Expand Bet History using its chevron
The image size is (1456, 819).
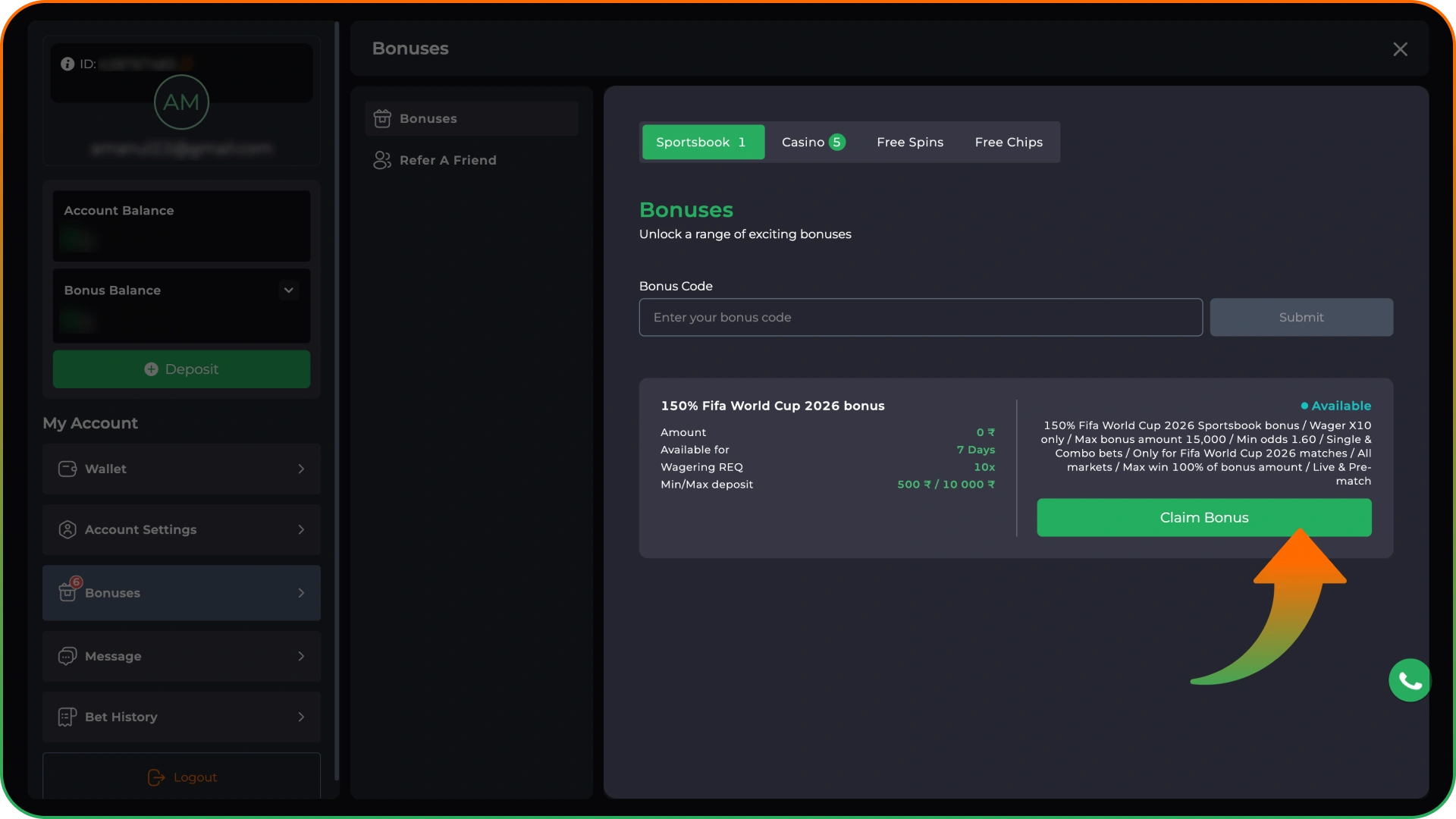(301, 717)
